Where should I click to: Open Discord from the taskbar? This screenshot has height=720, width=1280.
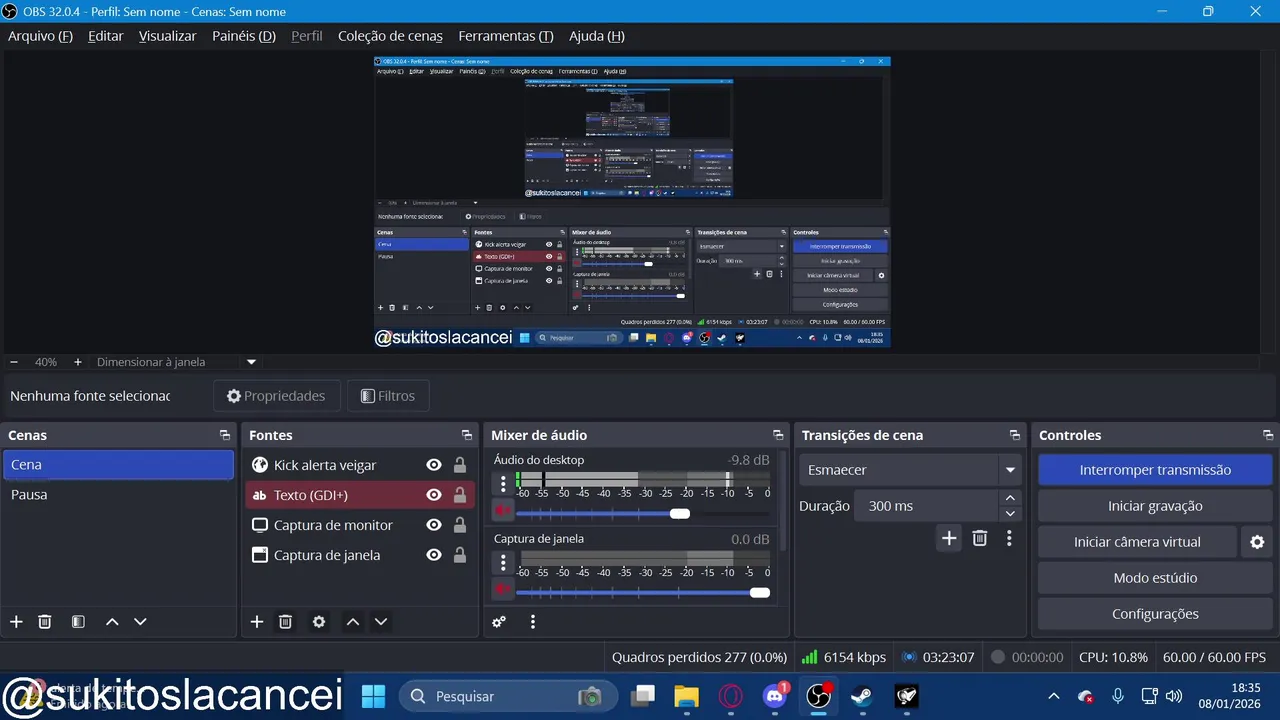point(775,695)
